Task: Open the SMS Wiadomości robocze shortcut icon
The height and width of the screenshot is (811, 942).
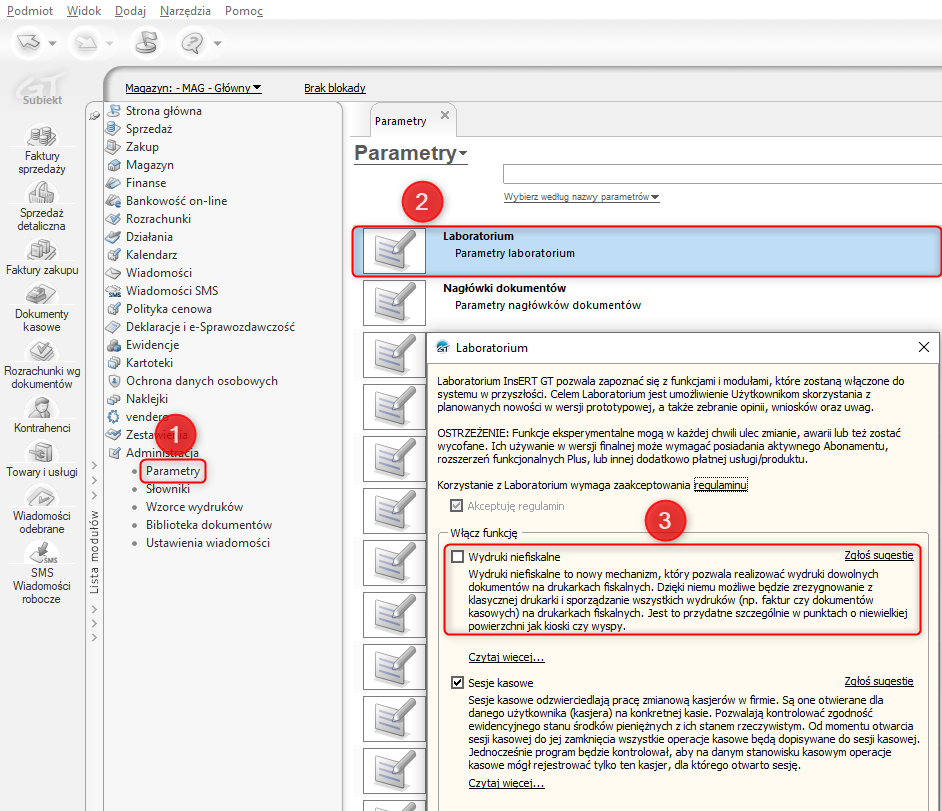Action: click(x=41, y=553)
